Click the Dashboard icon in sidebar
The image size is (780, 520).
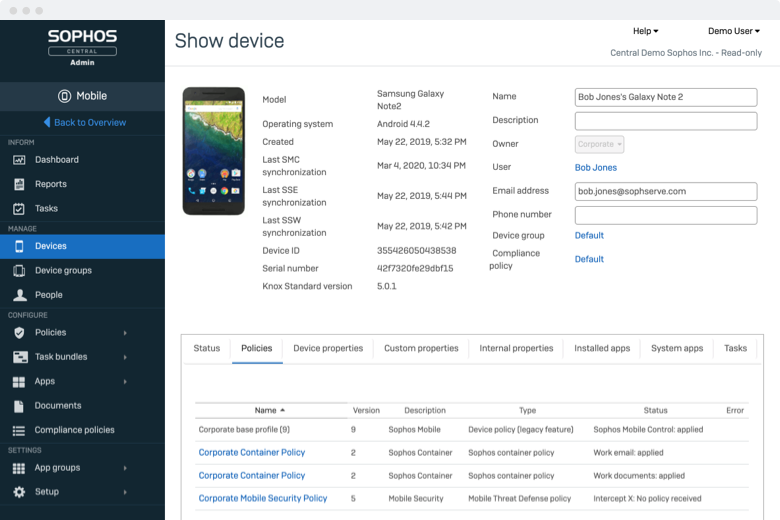(x=18, y=160)
